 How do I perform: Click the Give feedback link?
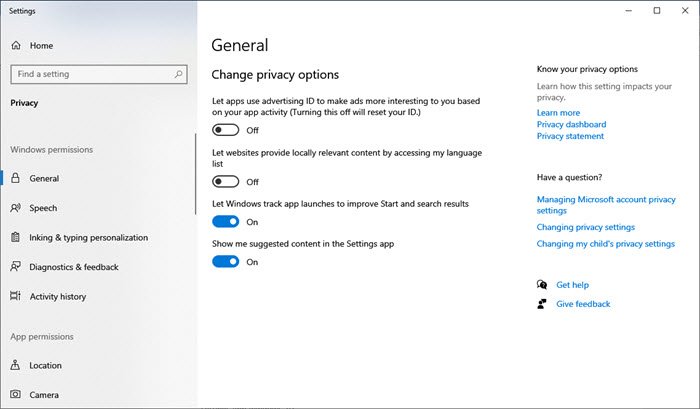[583, 304]
